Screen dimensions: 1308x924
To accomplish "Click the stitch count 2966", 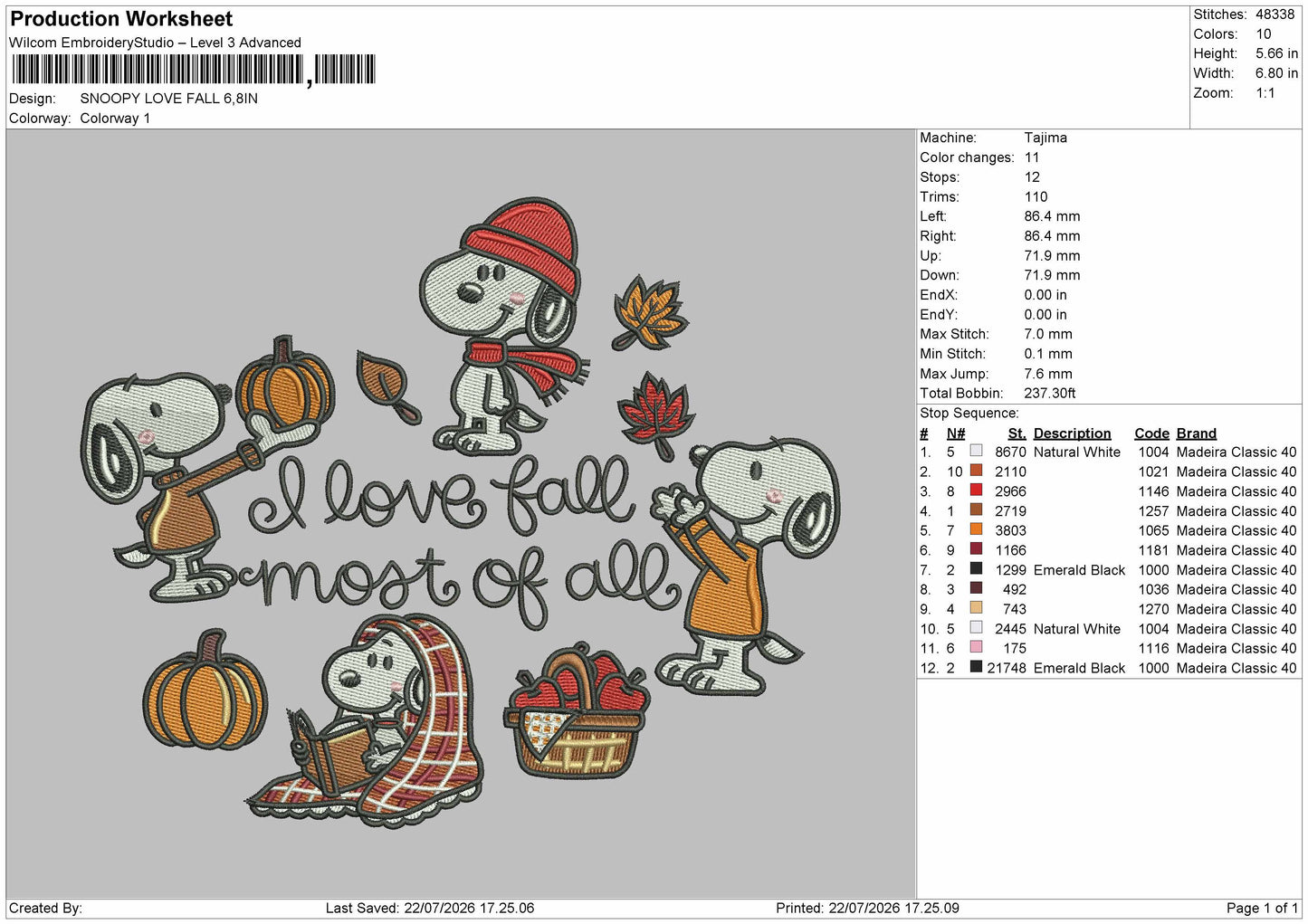I will click(x=1010, y=491).
